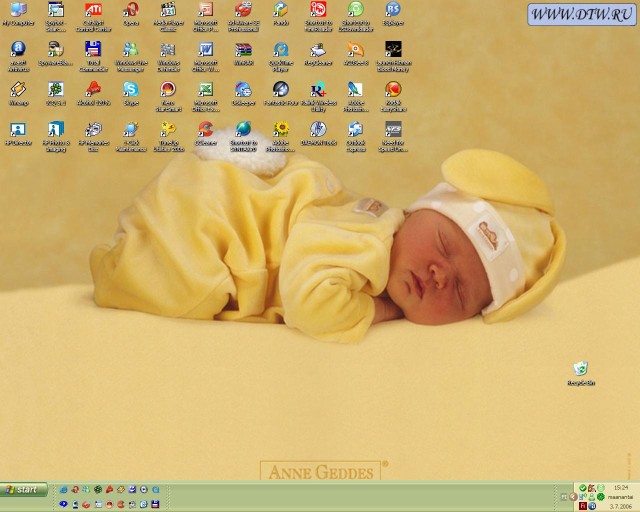Image resolution: width=640 pixels, height=512 pixels.
Task: Click the weekday text maanantai in tray
Action: pos(620,497)
